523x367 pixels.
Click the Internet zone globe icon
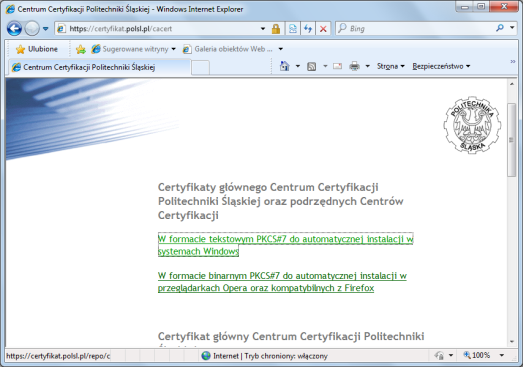(x=206, y=356)
